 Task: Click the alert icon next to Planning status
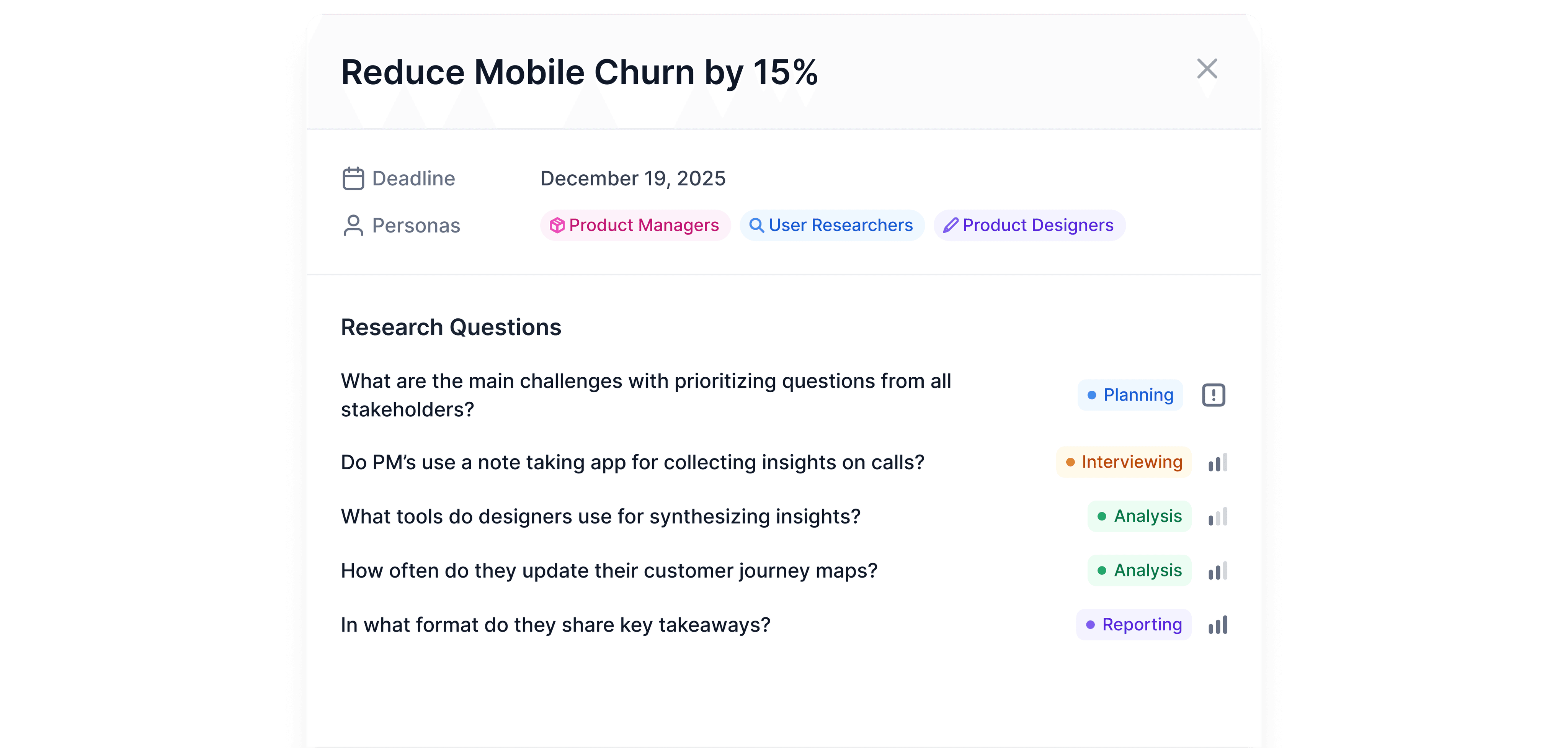coord(1213,395)
